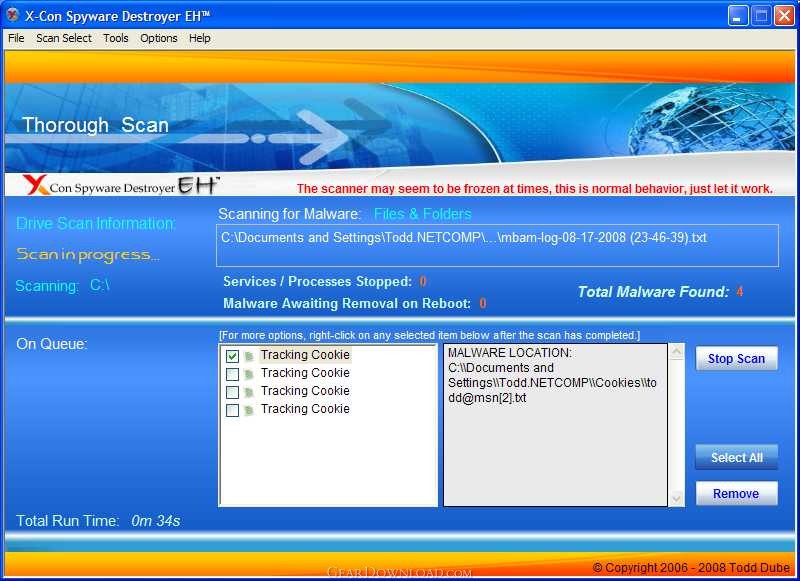Click the Malware Awaiting Removal on Reboot label
This screenshot has height=581, width=800.
(347, 304)
